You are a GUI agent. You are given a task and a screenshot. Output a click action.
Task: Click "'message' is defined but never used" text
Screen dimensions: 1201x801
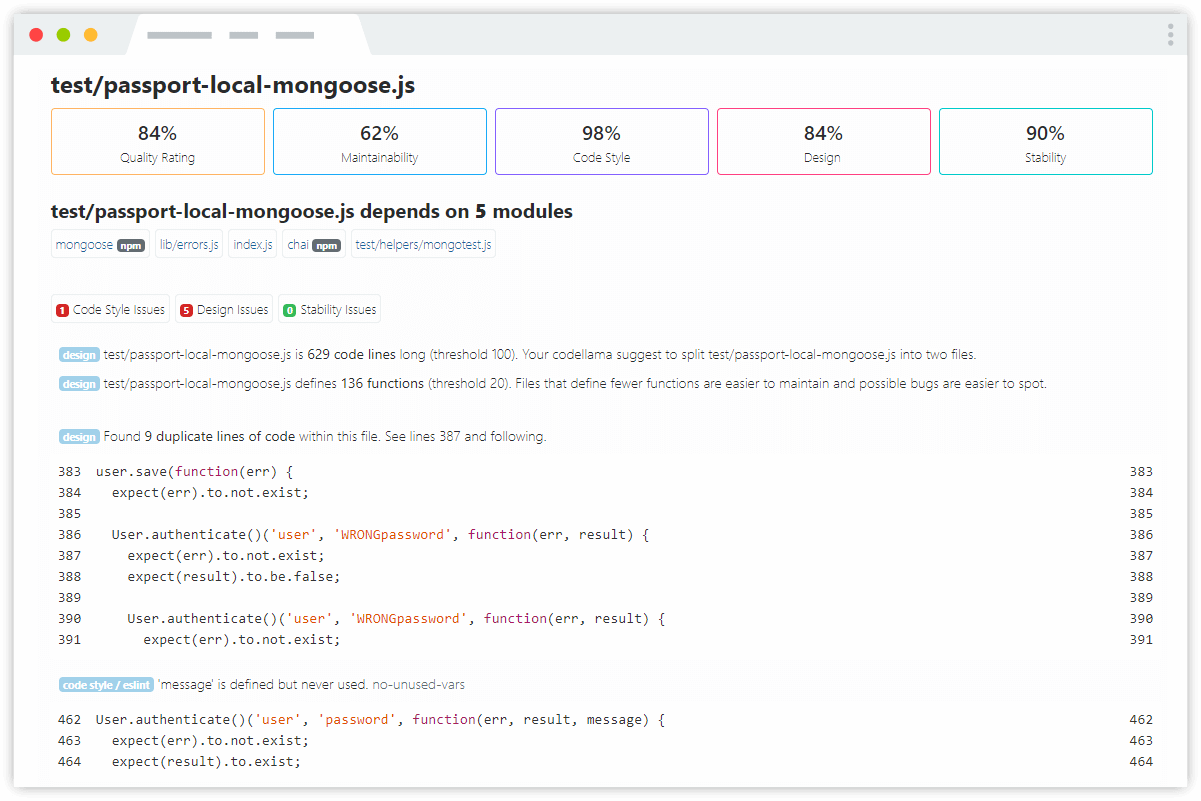(262, 685)
